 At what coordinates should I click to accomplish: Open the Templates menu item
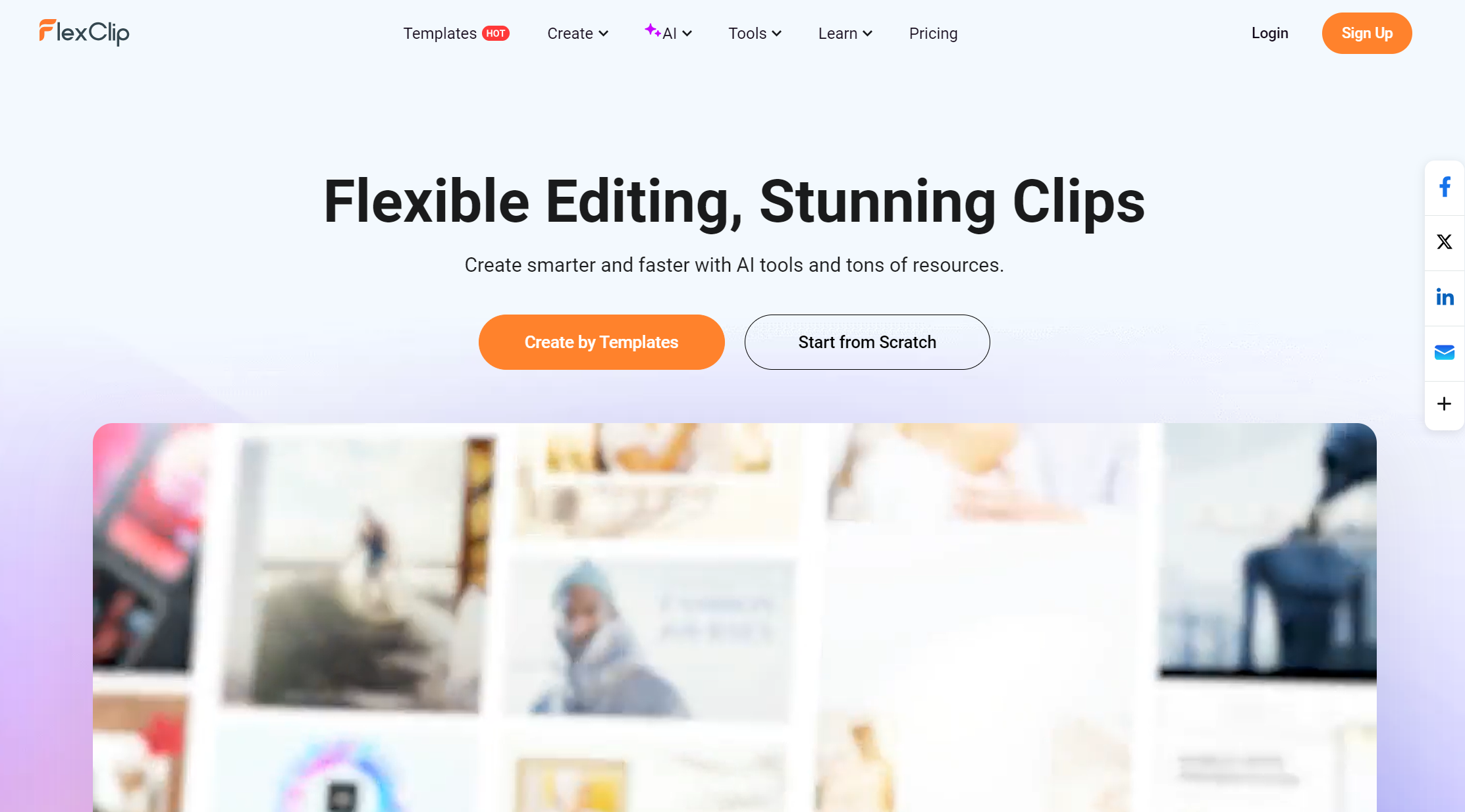440,33
